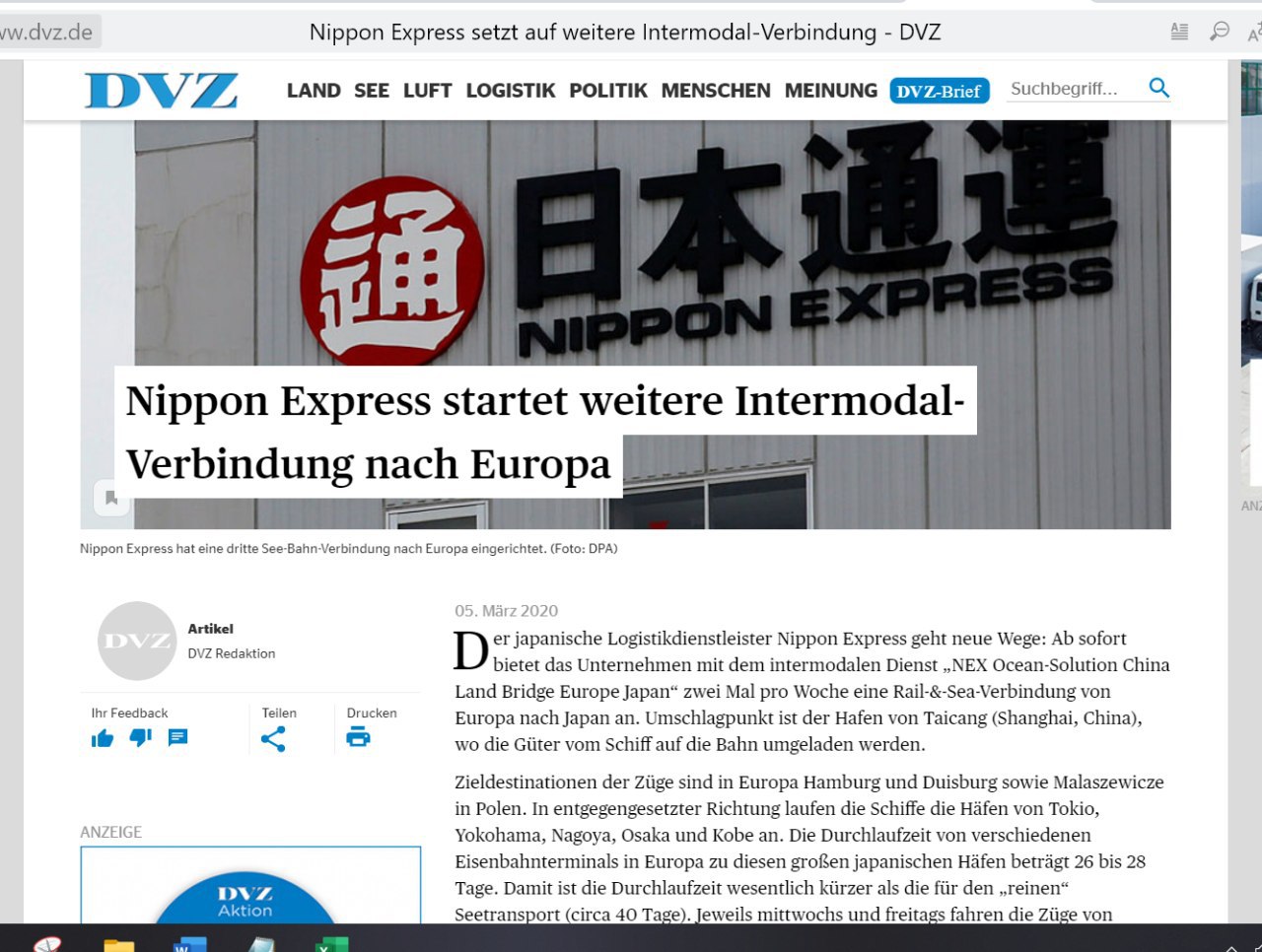Open the LAND menu section
The image size is (1262, 952).
point(314,91)
